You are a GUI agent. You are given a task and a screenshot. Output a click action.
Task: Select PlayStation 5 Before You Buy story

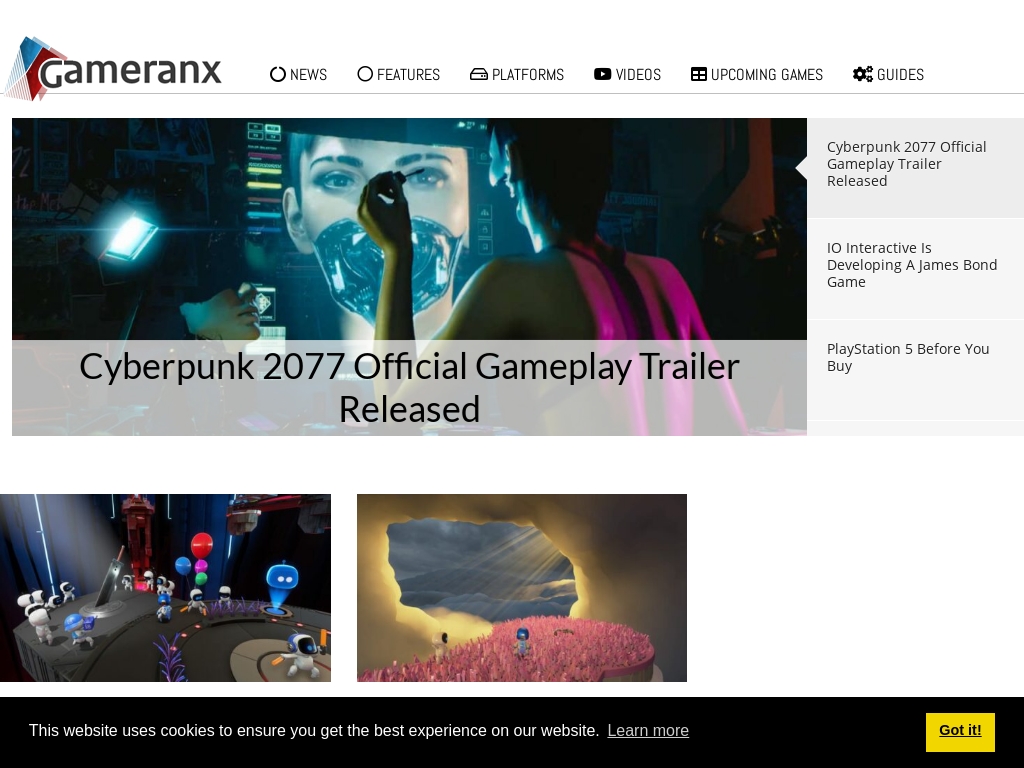pyautogui.click(x=916, y=370)
